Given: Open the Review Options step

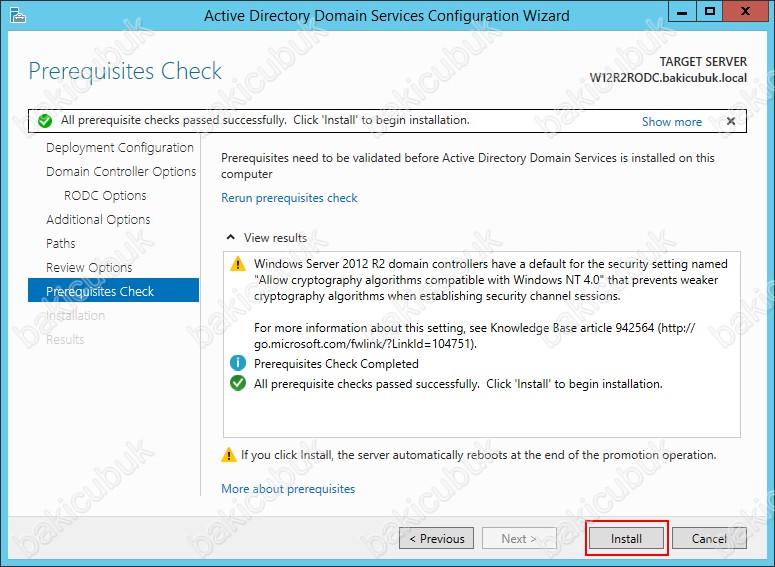Looking at the screenshot, I should pyautogui.click(x=89, y=267).
